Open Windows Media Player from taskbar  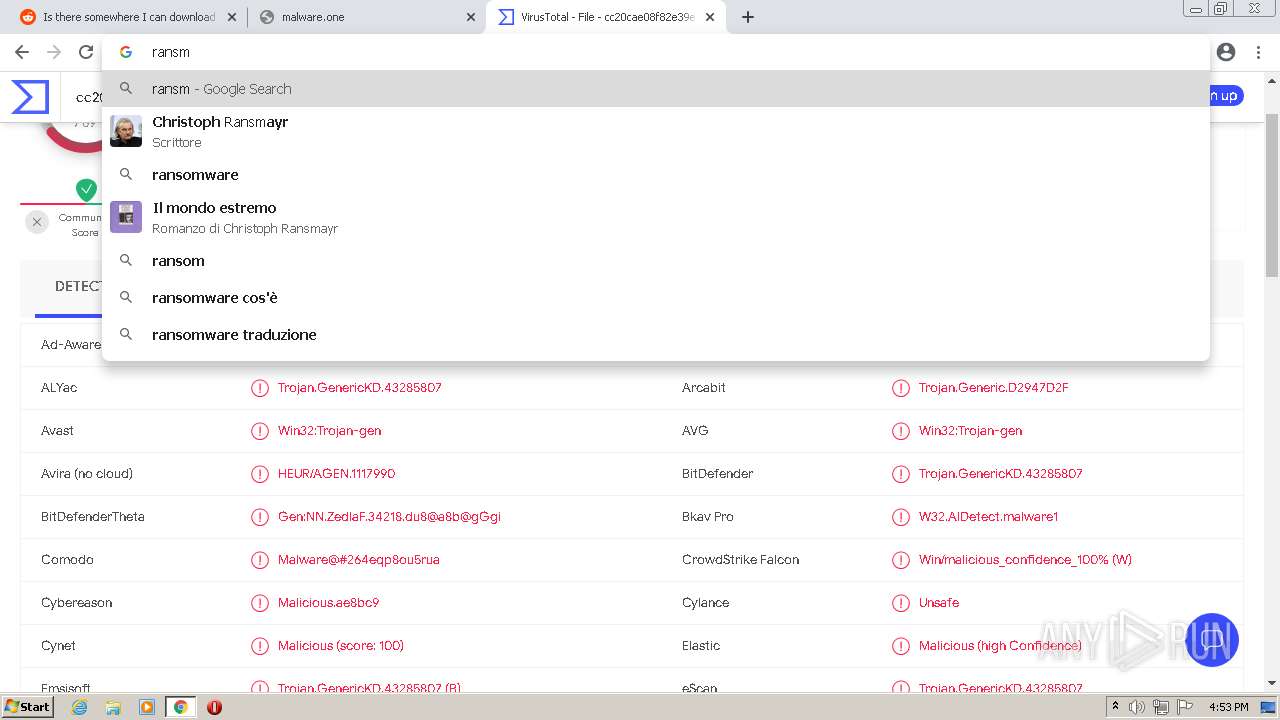(147, 707)
